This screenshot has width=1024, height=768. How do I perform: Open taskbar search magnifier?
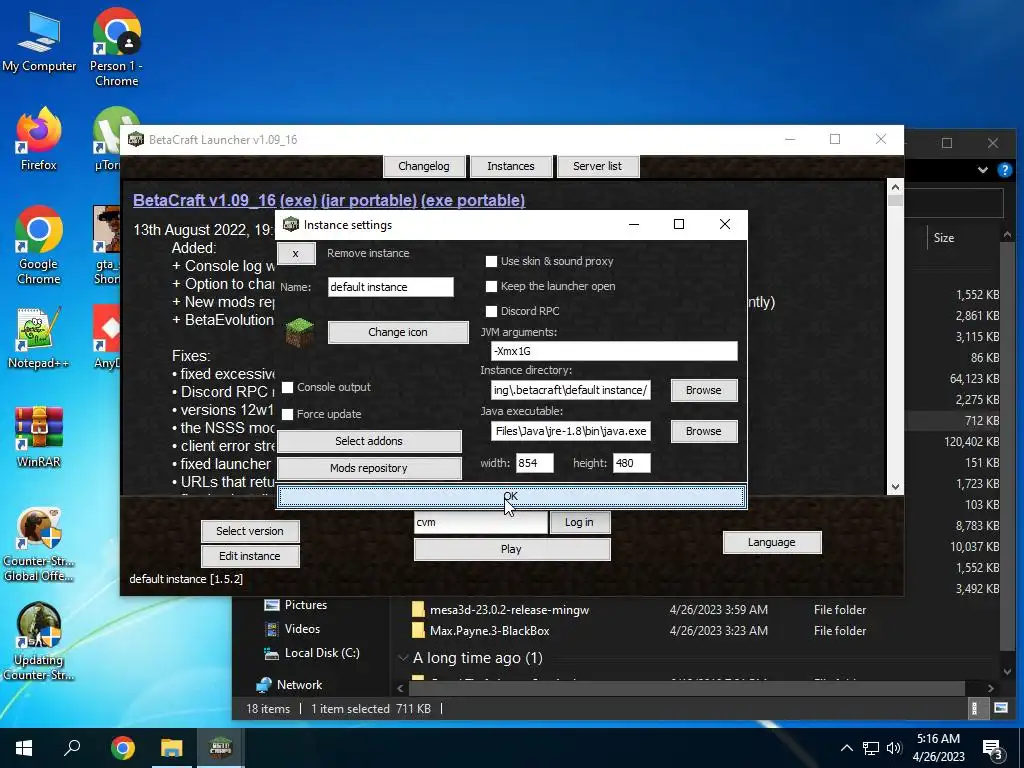tap(72, 747)
